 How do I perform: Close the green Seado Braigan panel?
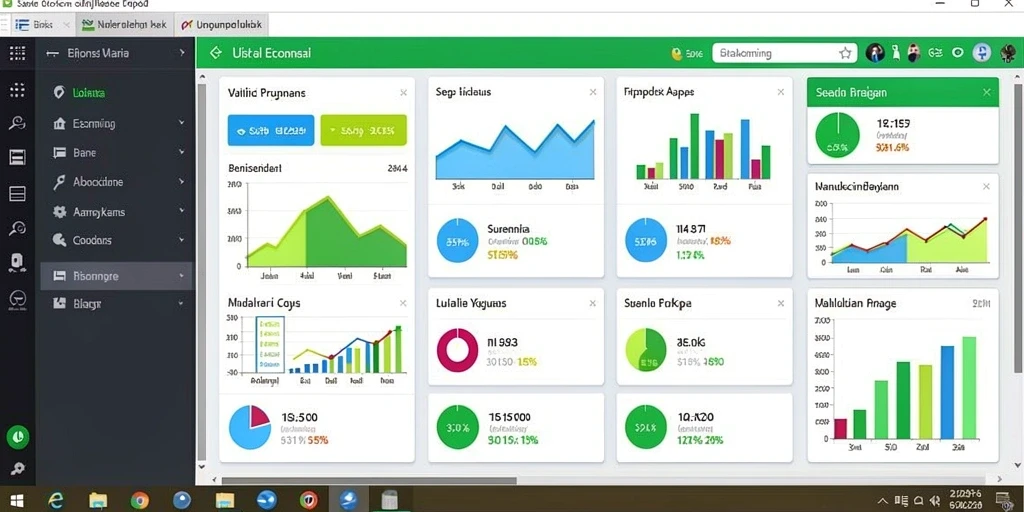click(x=986, y=93)
